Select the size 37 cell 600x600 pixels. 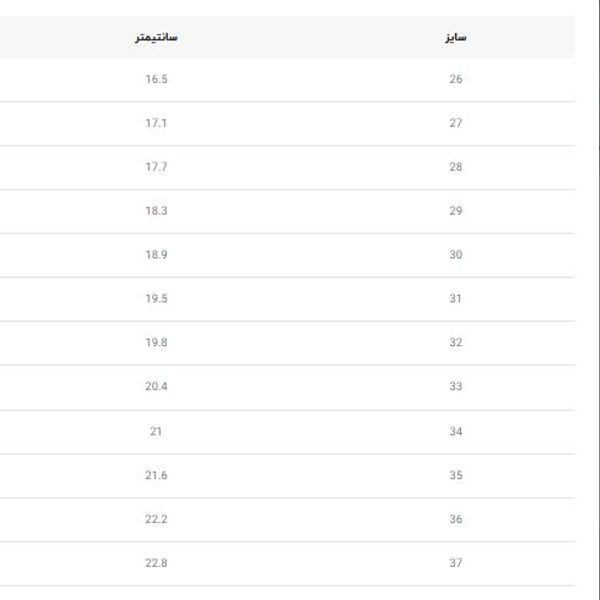click(x=456, y=563)
